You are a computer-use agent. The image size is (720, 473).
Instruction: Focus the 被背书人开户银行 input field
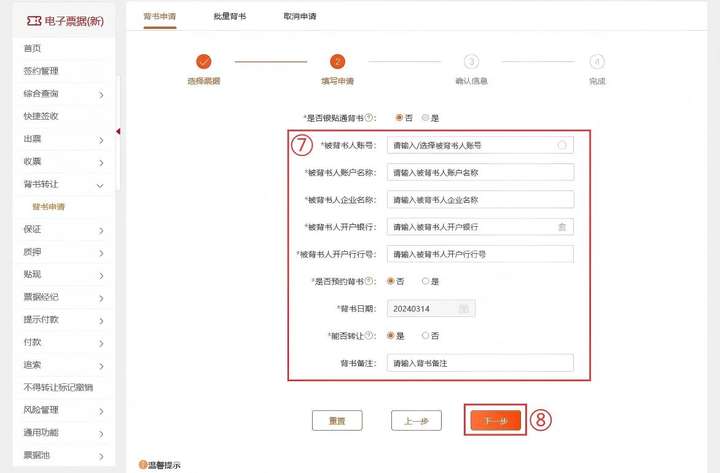tap(480, 227)
